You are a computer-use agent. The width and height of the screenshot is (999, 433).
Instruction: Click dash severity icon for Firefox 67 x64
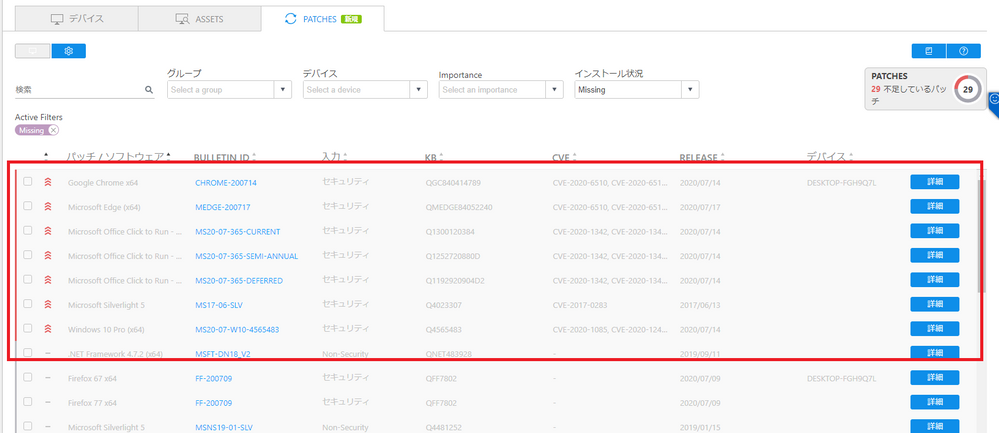48,378
